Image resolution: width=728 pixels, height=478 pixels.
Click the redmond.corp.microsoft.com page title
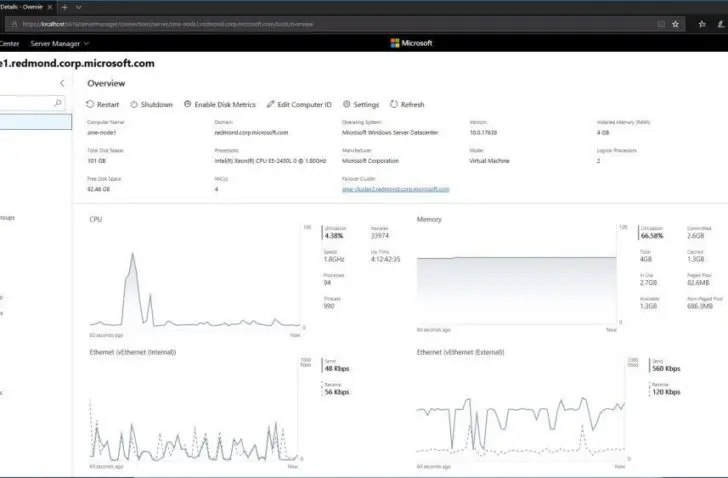click(77, 64)
